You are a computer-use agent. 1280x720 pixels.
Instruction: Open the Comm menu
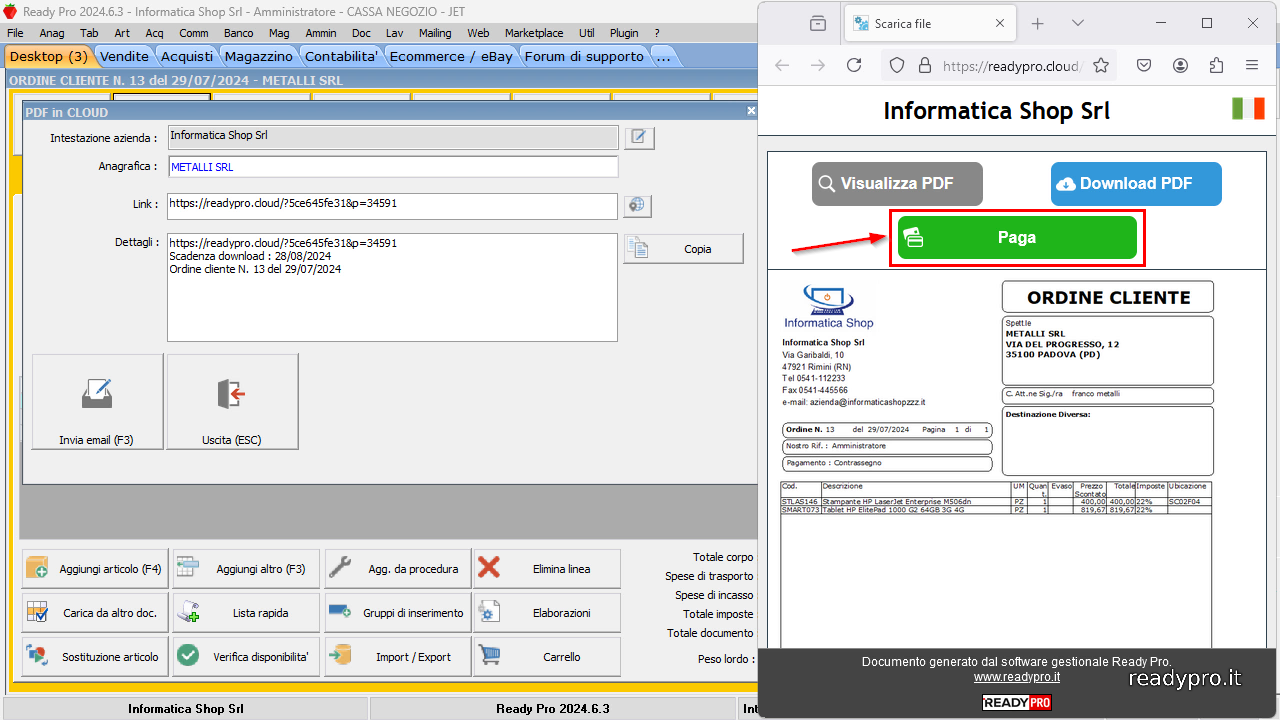point(194,33)
